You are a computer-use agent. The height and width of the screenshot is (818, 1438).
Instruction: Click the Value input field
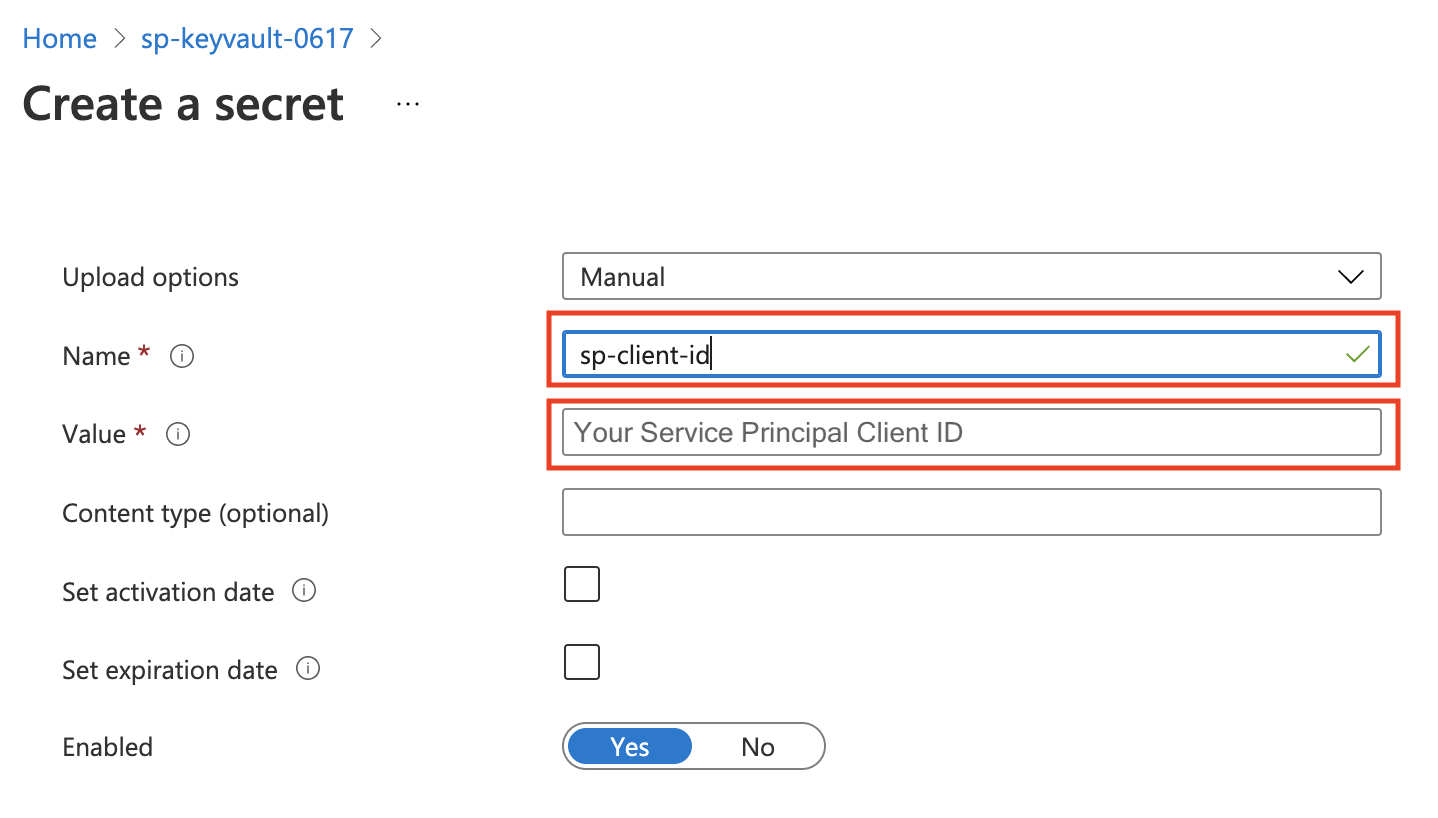tap(971, 432)
